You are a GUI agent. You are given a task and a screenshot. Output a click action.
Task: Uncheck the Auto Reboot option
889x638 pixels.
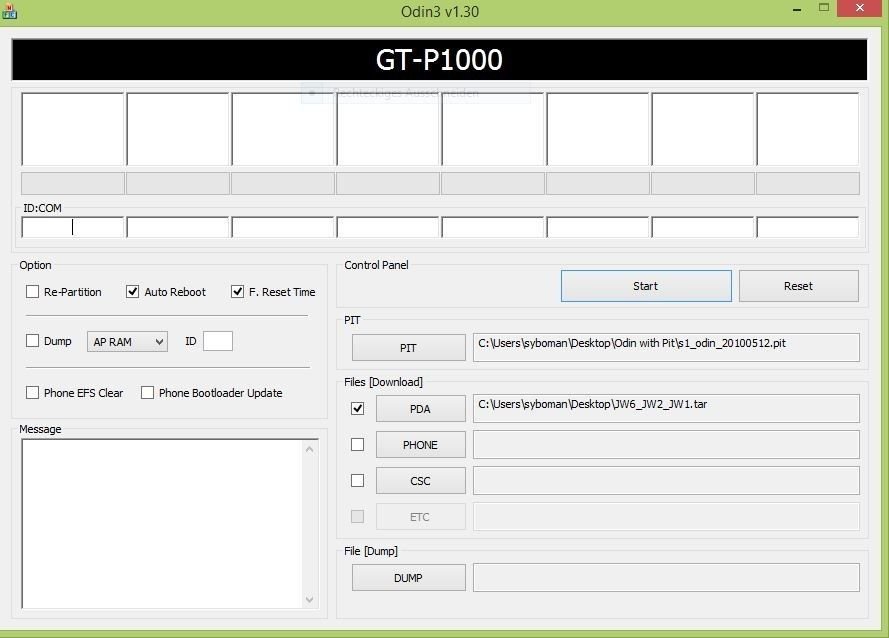pos(132,291)
